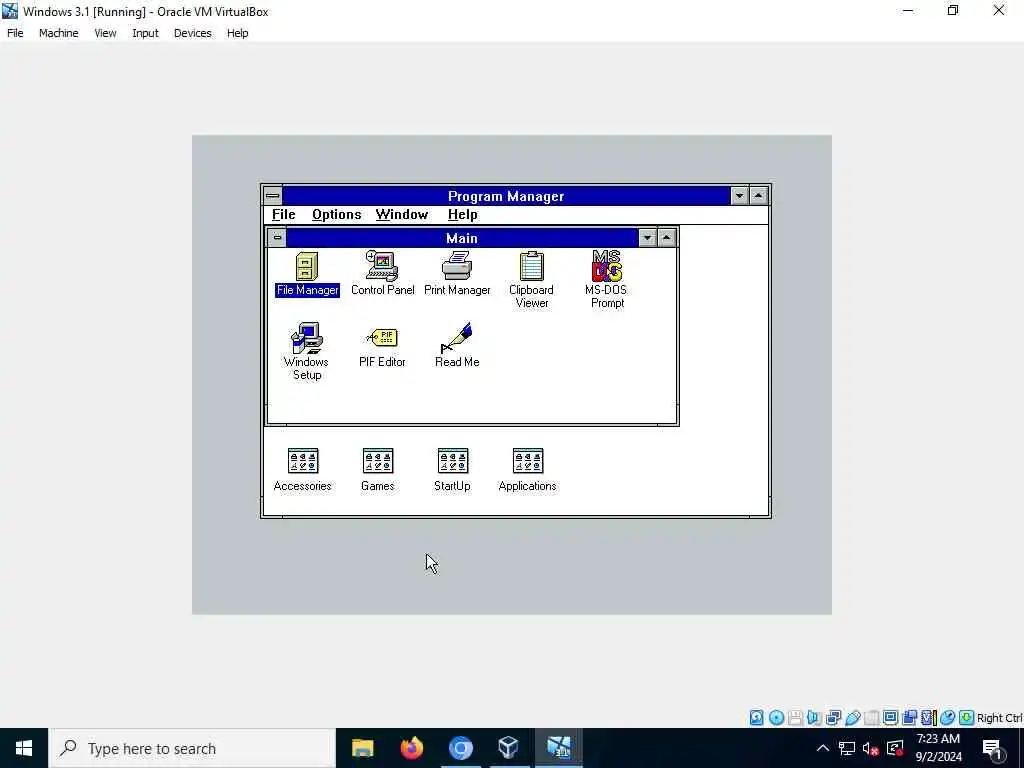Select the Accessories program group icon
The width and height of the screenshot is (1024, 768).
point(302,470)
